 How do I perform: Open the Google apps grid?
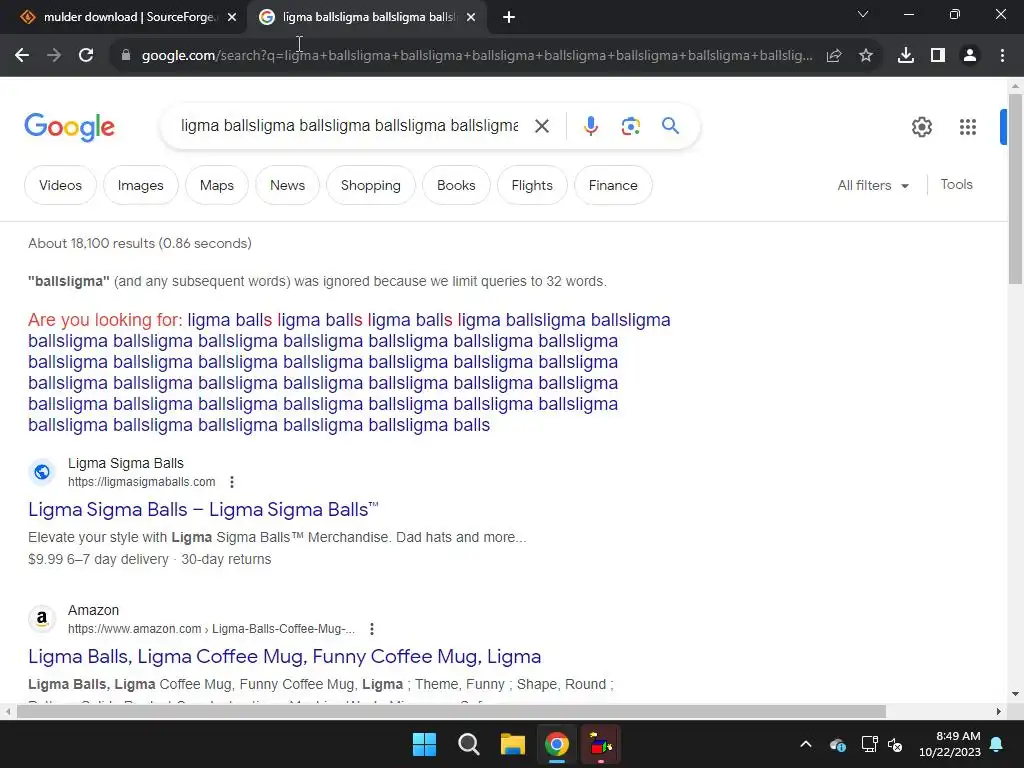point(968,127)
